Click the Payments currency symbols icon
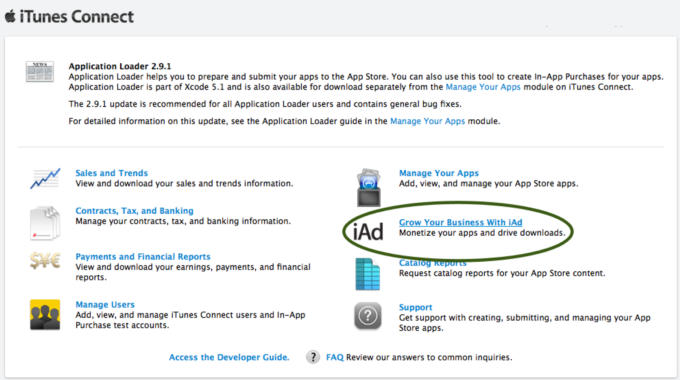 pos(45,261)
